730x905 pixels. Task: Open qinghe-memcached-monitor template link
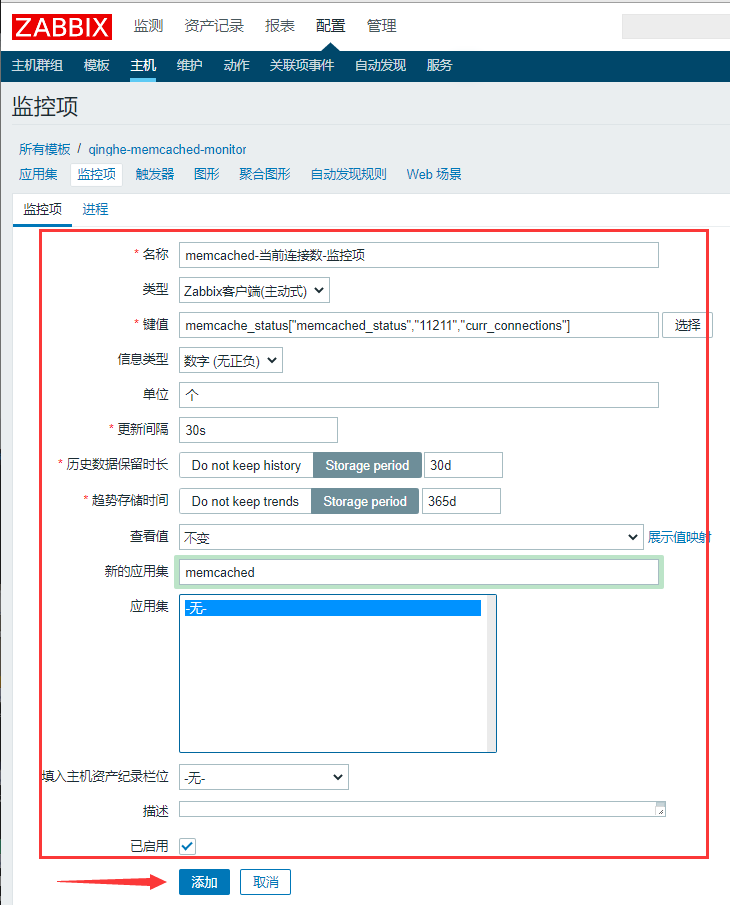point(167,149)
